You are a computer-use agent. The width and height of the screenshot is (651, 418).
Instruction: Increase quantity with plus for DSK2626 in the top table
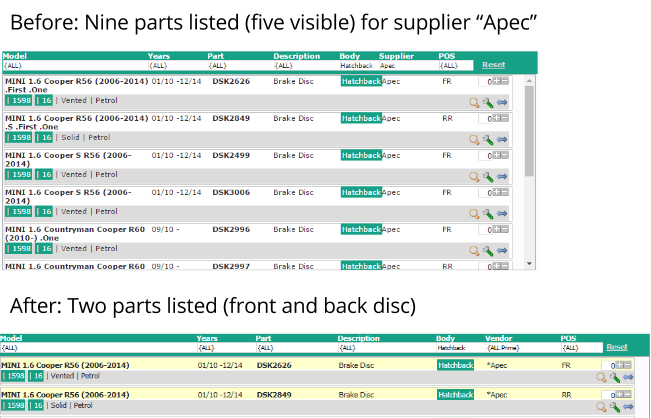pyautogui.click(x=494, y=81)
